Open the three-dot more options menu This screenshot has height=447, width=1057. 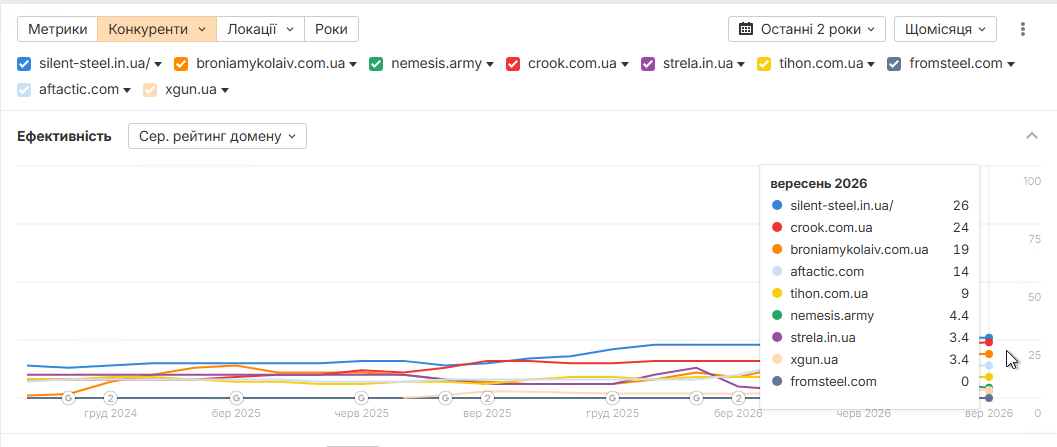[x=1023, y=29]
